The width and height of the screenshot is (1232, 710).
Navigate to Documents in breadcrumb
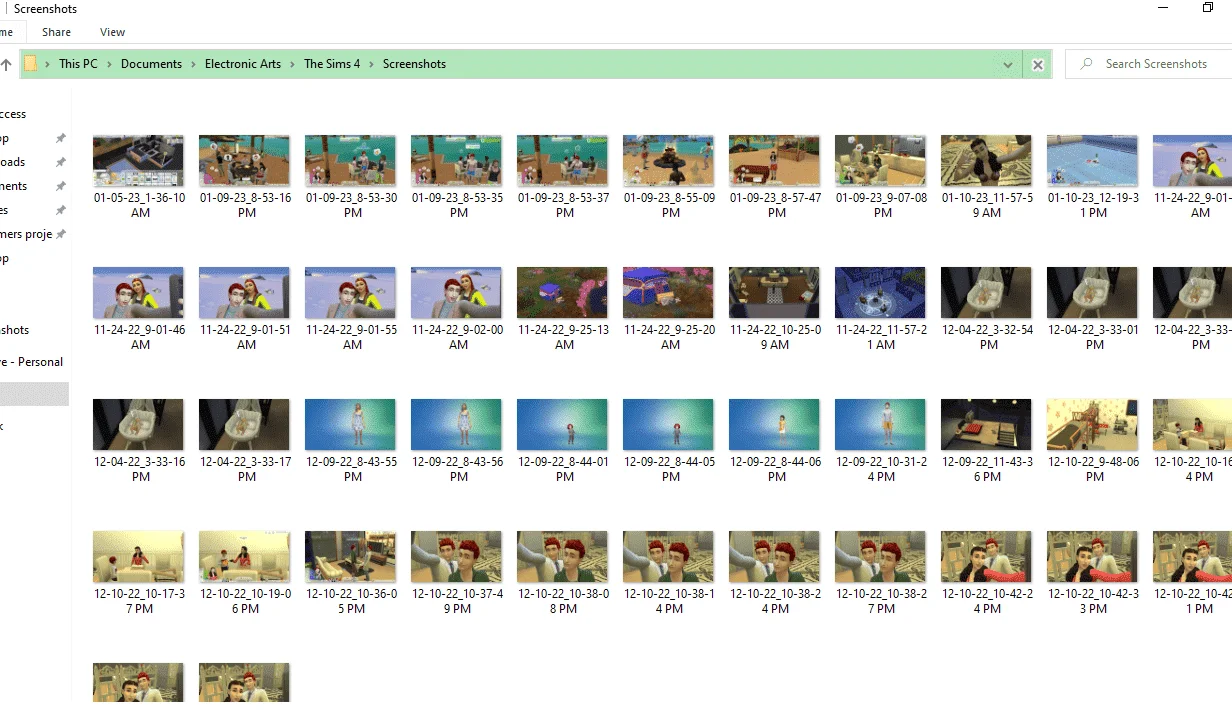click(x=151, y=64)
